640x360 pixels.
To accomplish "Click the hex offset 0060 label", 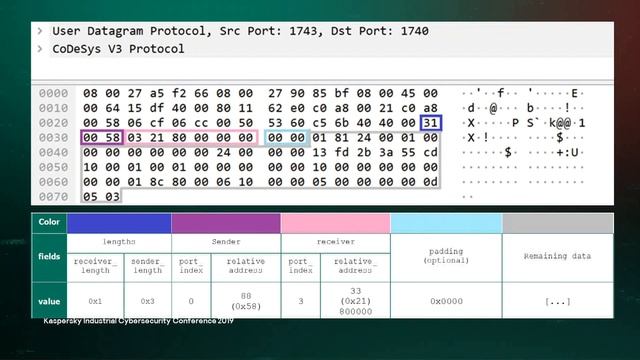I will pyautogui.click(x=53, y=182).
